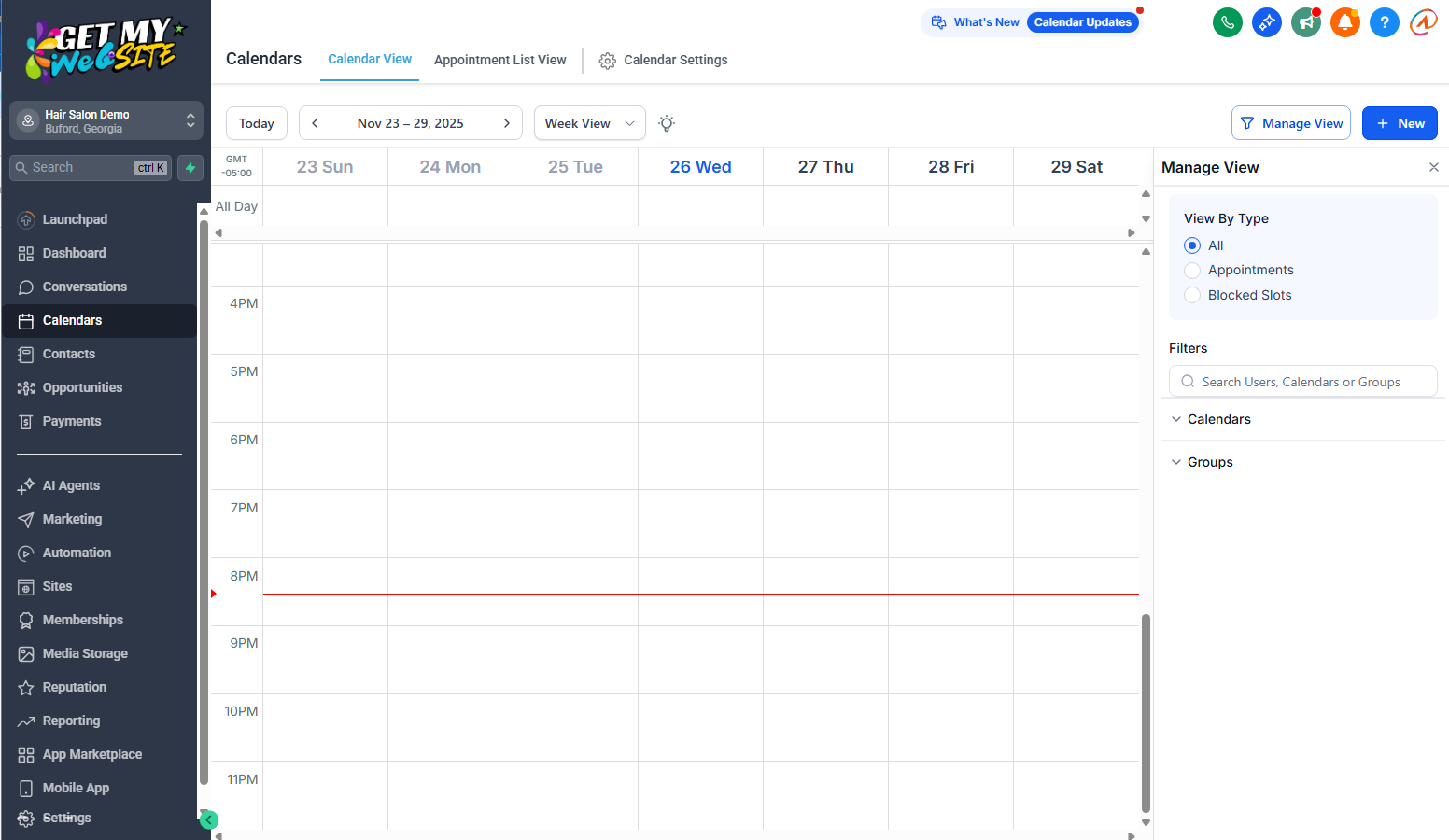This screenshot has width=1449, height=840.
Task: Go to previous week with left arrow
Action: (x=315, y=123)
